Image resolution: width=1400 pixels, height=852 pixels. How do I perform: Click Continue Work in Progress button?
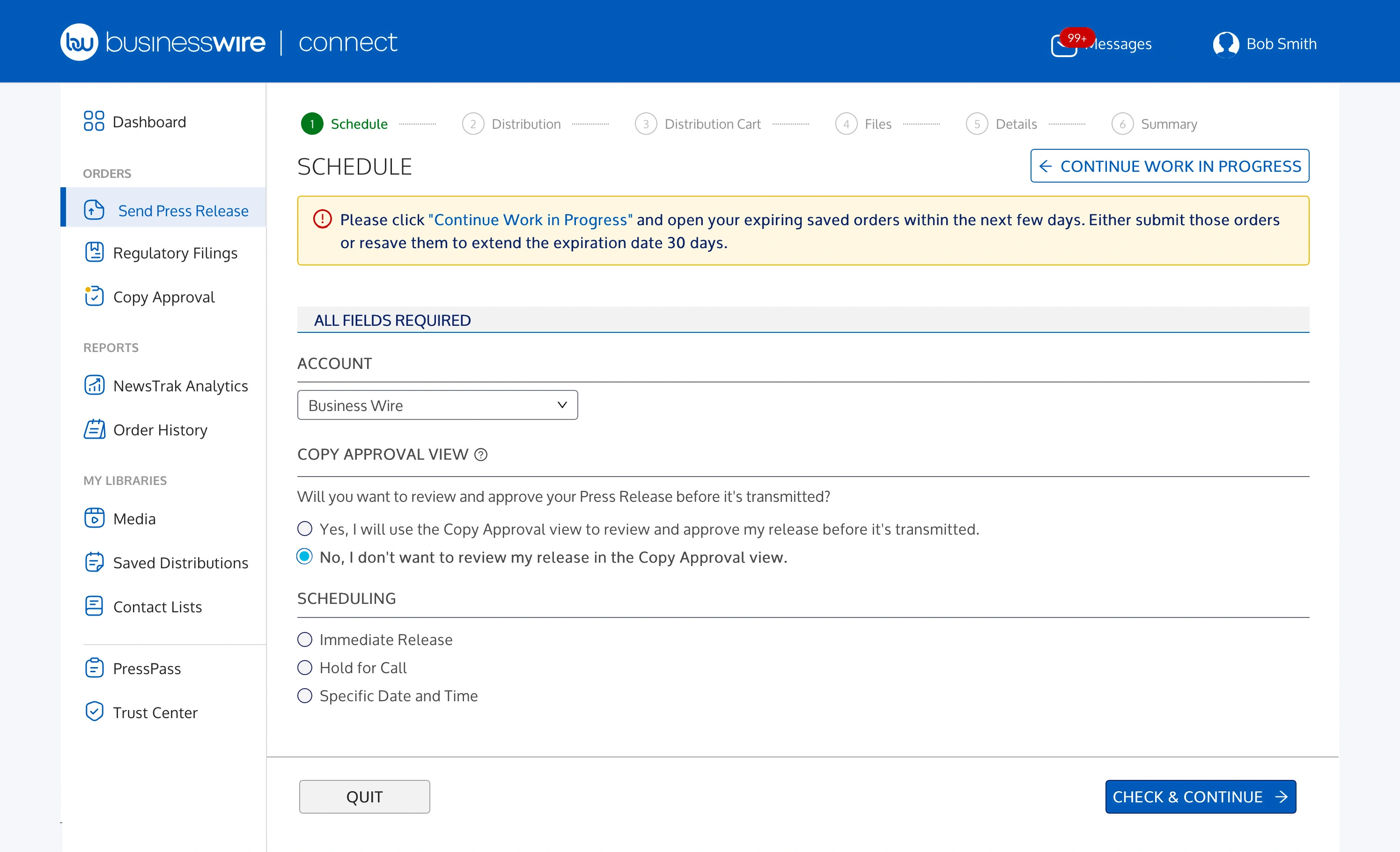(x=1169, y=166)
